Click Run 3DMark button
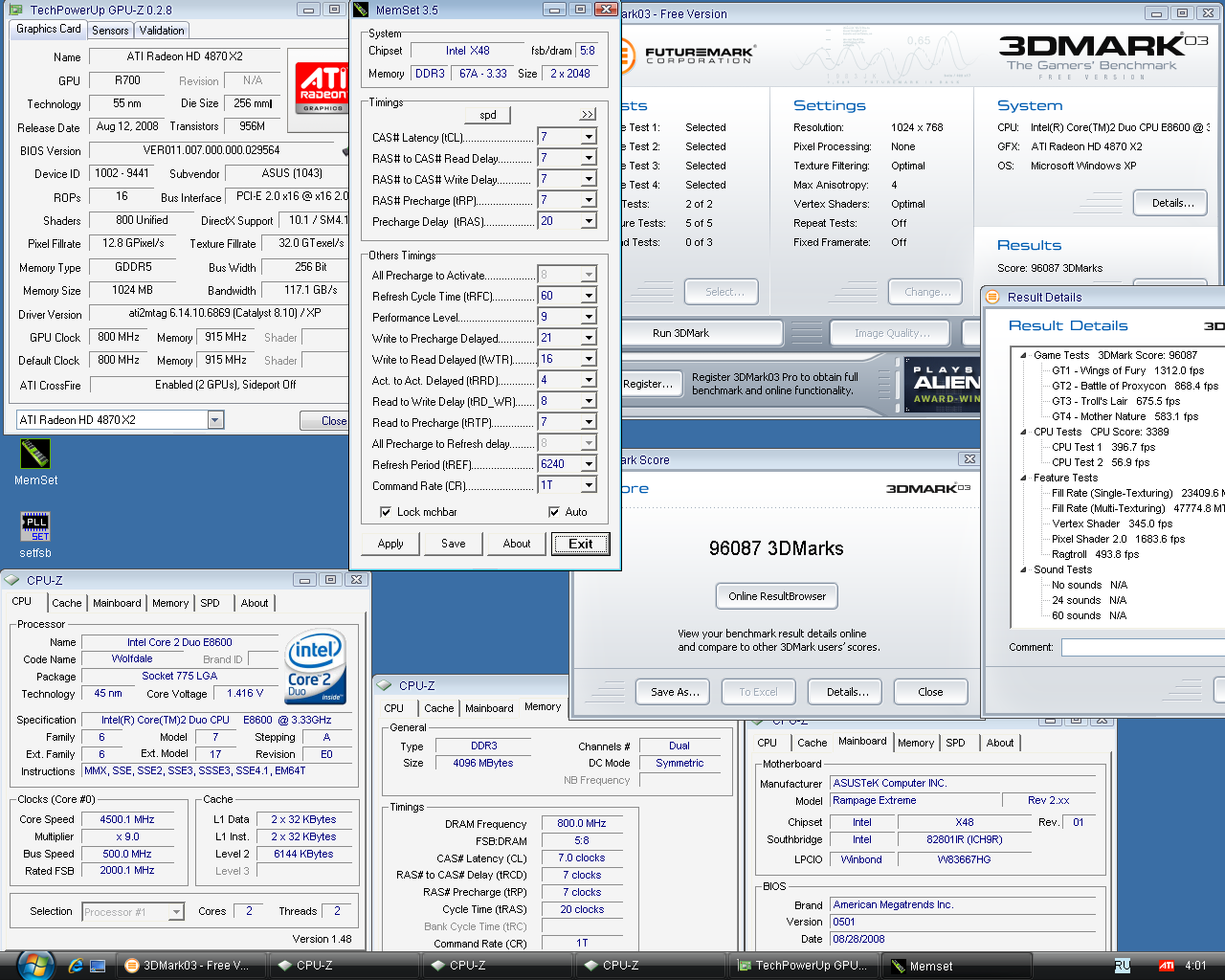The width and height of the screenshot is (1225, 980). pyautogui.click(x=681, y=333)
